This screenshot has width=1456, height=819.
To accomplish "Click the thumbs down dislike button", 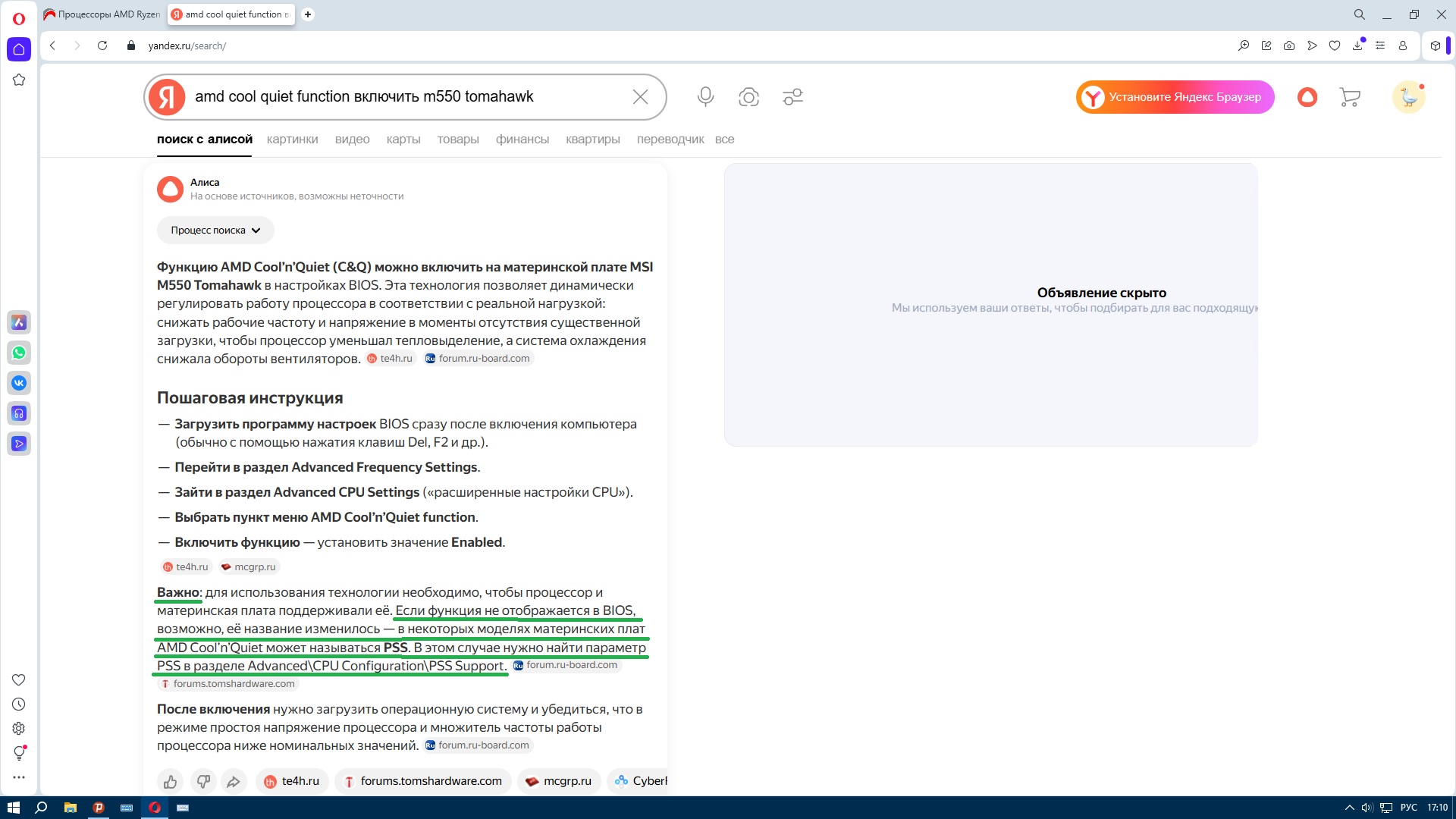I will click(202, 781).
